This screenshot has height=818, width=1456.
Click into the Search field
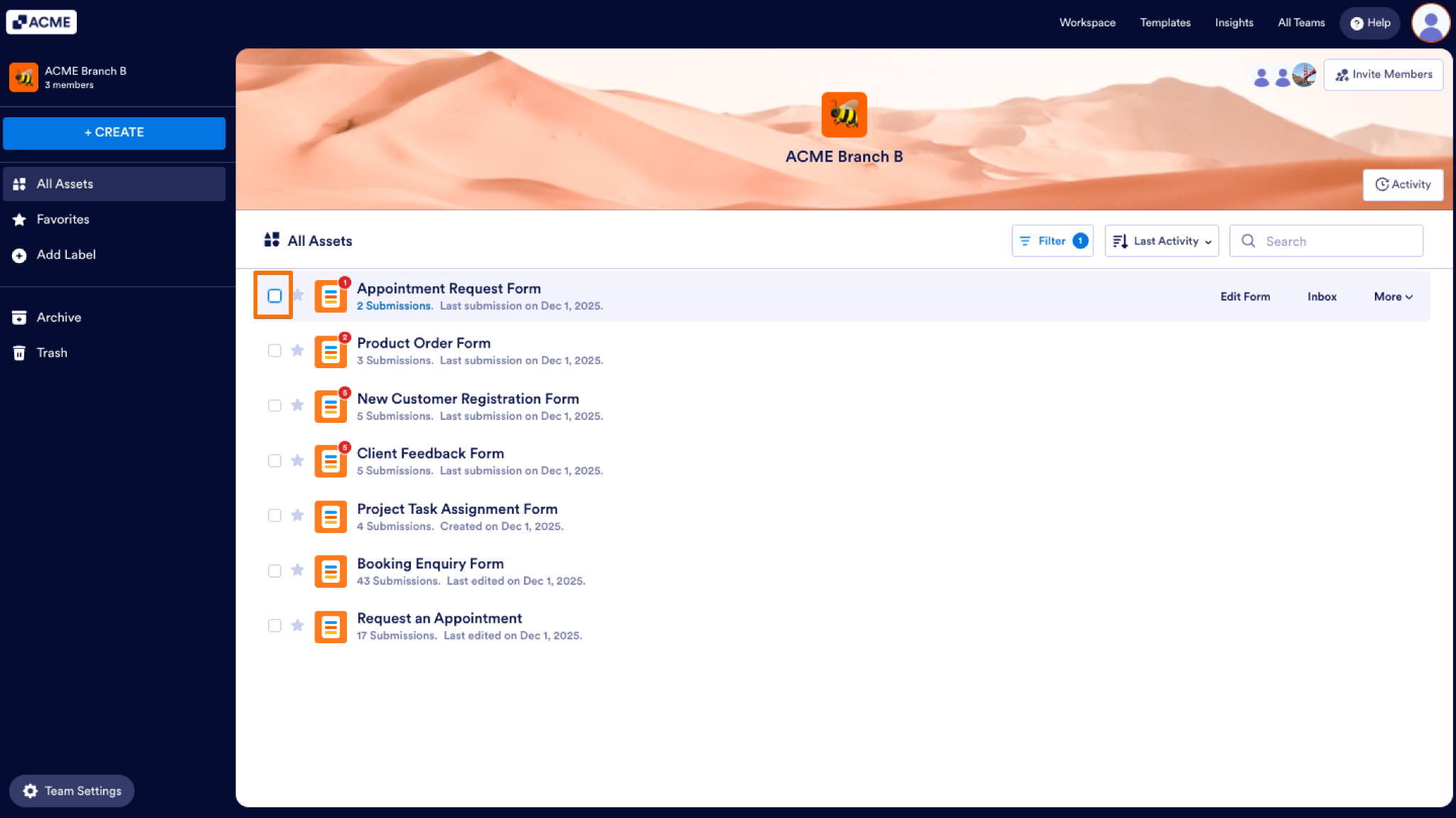1326,241
